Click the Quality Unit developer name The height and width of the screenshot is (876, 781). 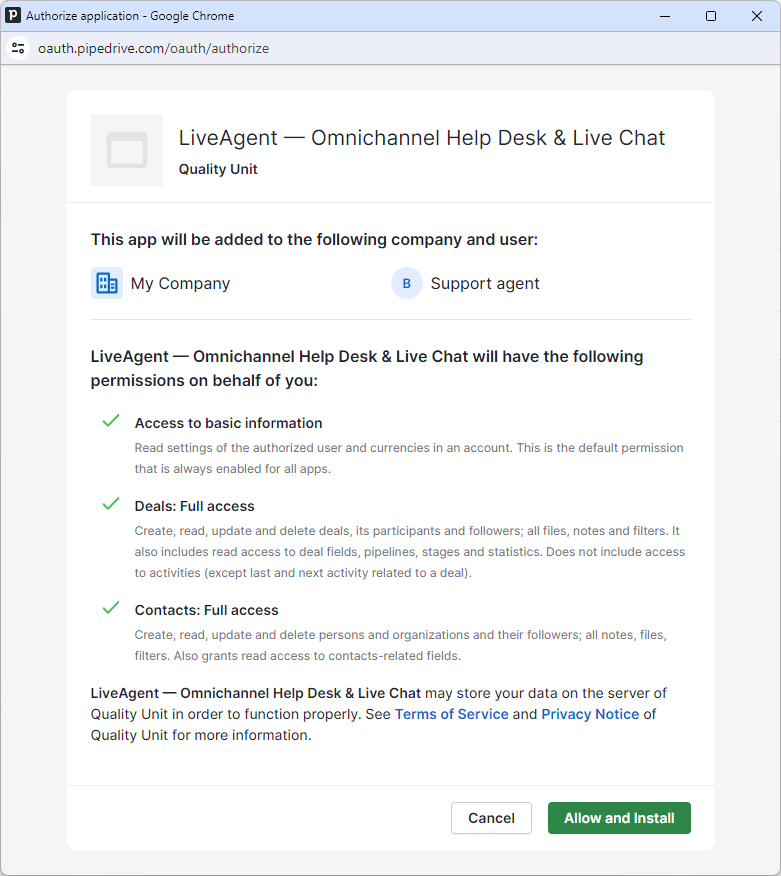tap(218, 169)
